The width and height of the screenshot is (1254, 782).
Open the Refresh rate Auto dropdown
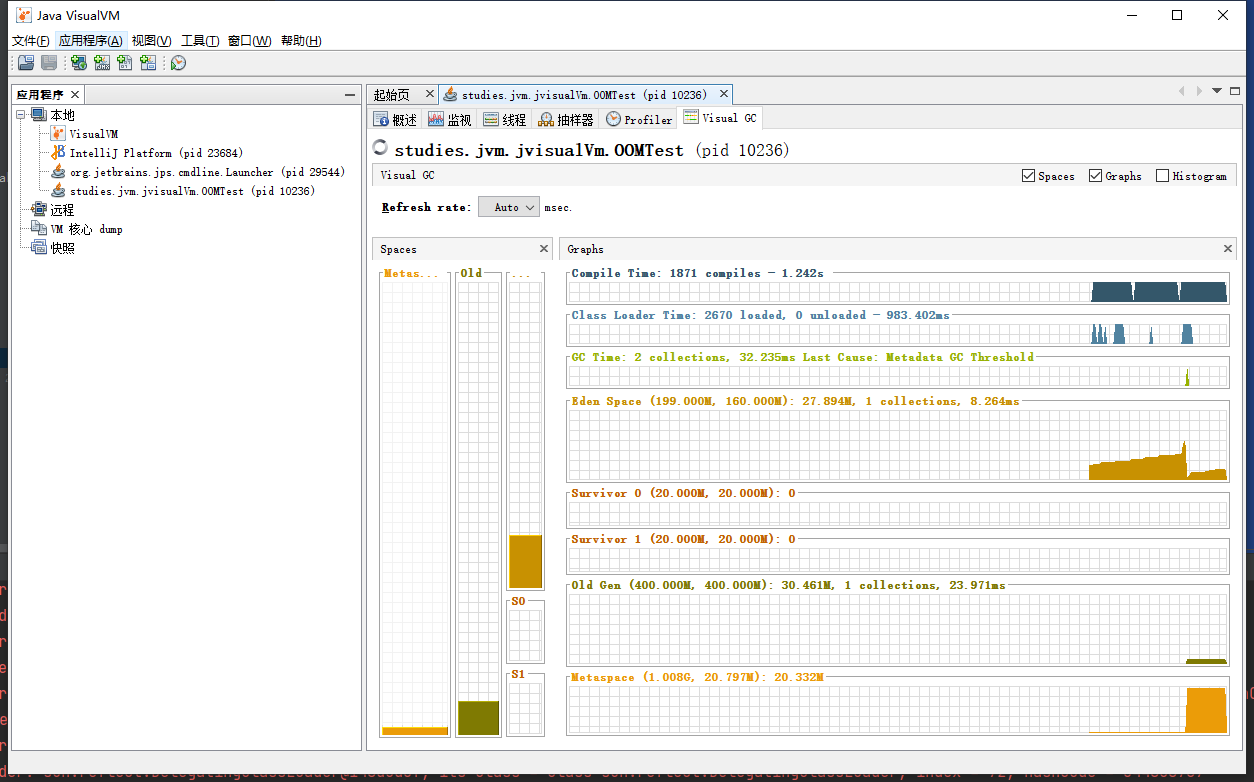click(x=509, y=207)
